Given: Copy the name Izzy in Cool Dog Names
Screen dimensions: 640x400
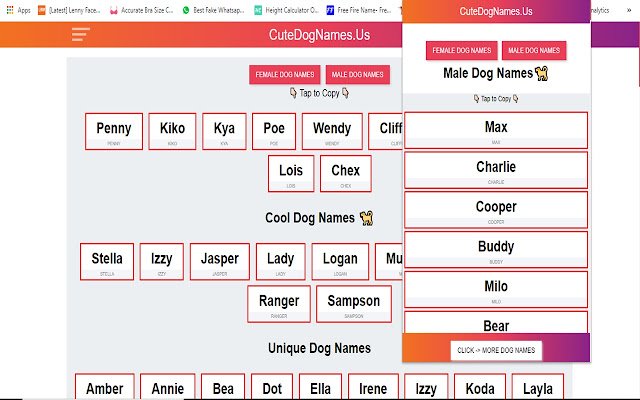Looking at the screenshot, I should click(x=162, y=262).
